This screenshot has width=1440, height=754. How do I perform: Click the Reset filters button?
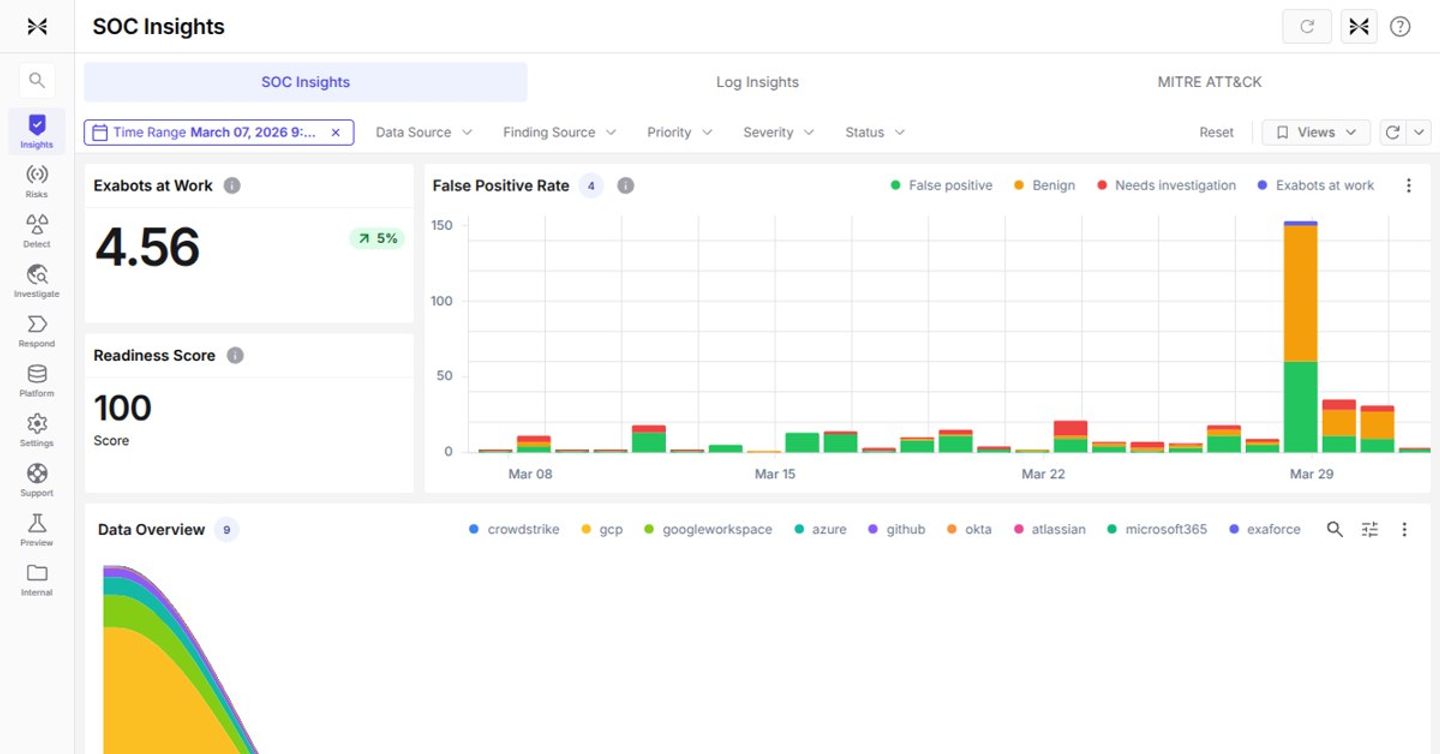click(1217, 133)
